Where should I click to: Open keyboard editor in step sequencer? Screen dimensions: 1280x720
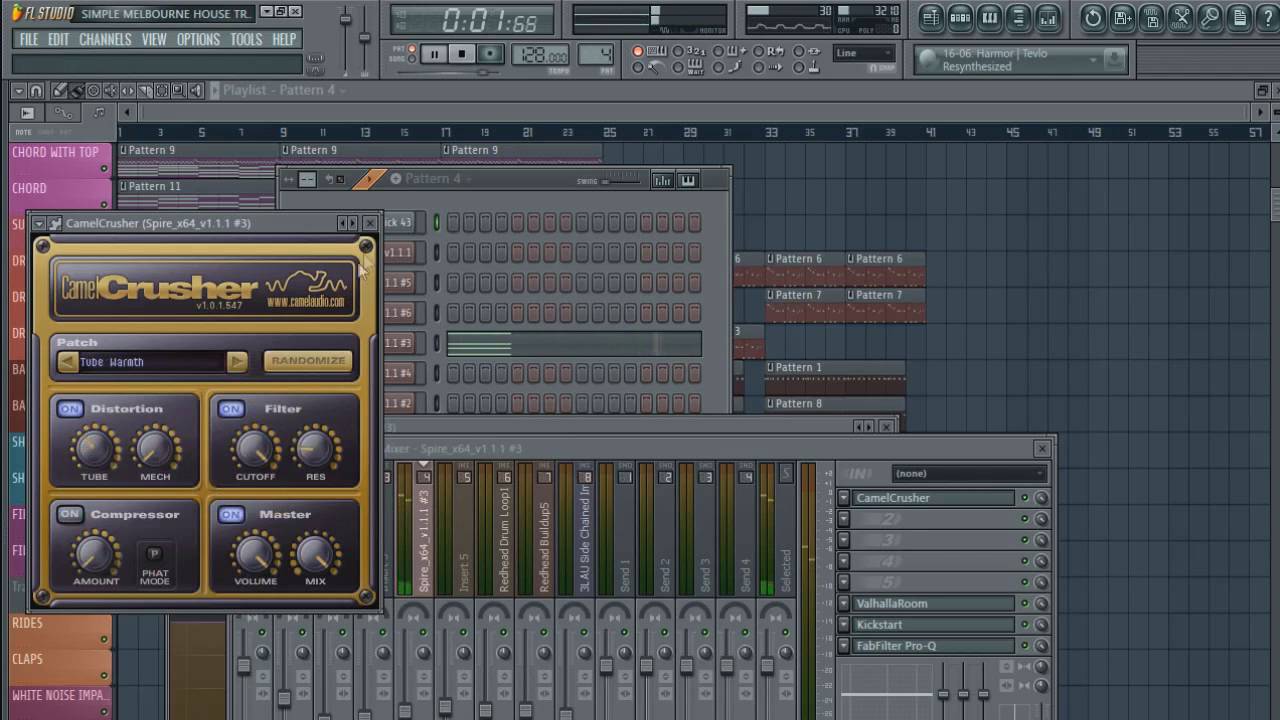(688, 180)
